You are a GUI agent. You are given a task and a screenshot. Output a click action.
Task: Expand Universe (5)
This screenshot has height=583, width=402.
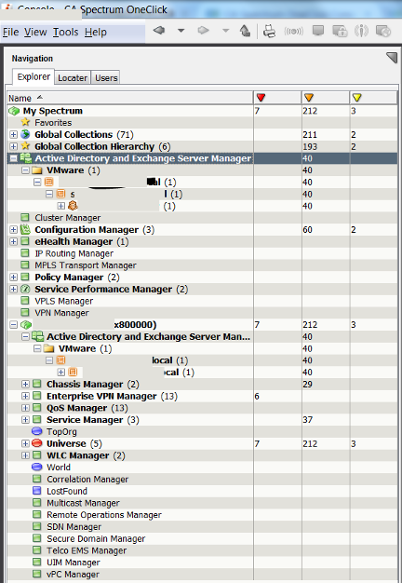(25, 444)
